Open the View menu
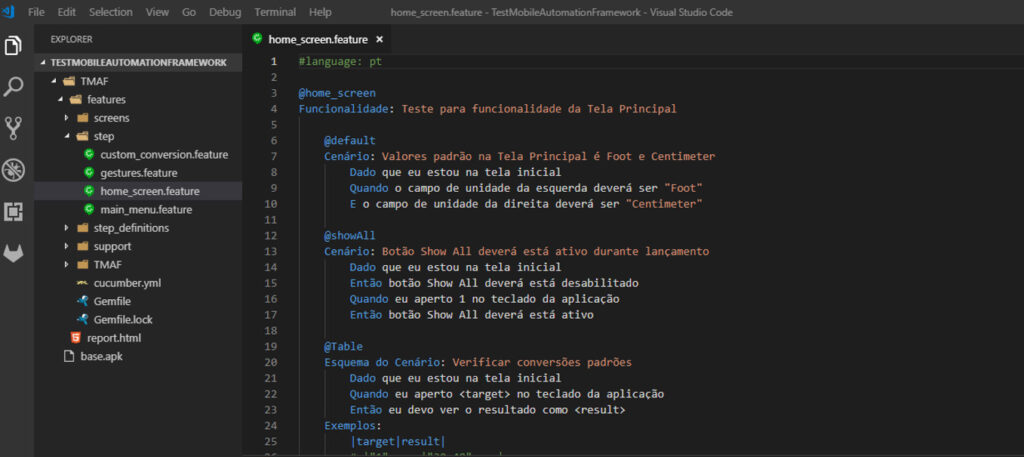The height and width of the screenshot is (457, 1024). 157,12
